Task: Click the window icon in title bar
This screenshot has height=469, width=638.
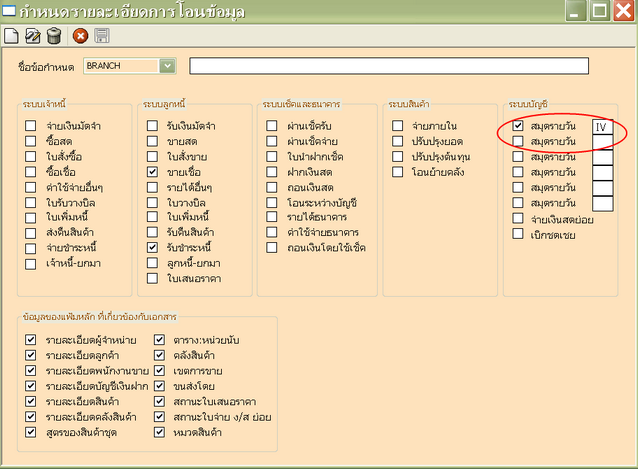Action: click(9, 11)
